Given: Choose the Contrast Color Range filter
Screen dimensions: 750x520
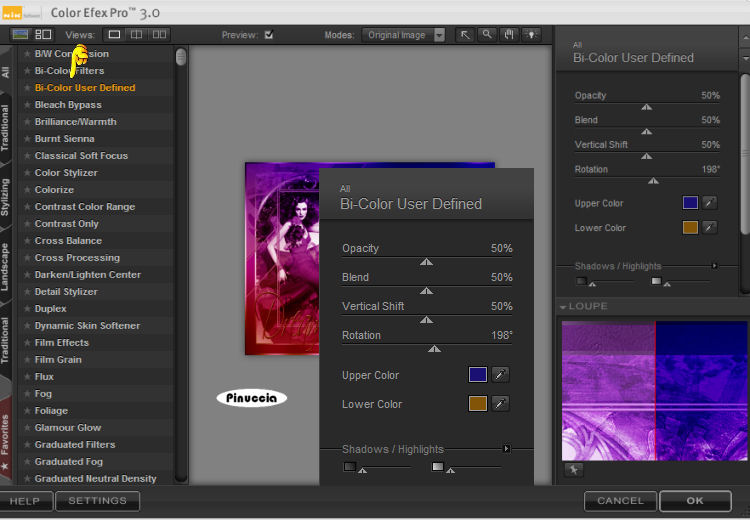Looking at the screenshot, I should pos(85,207).
